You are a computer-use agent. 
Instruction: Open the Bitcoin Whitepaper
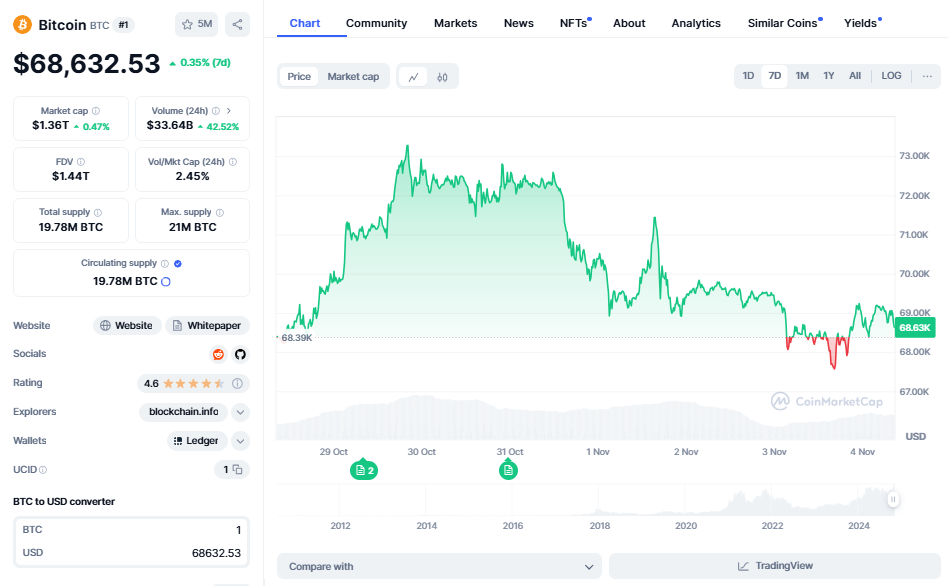tap(207, 325)
